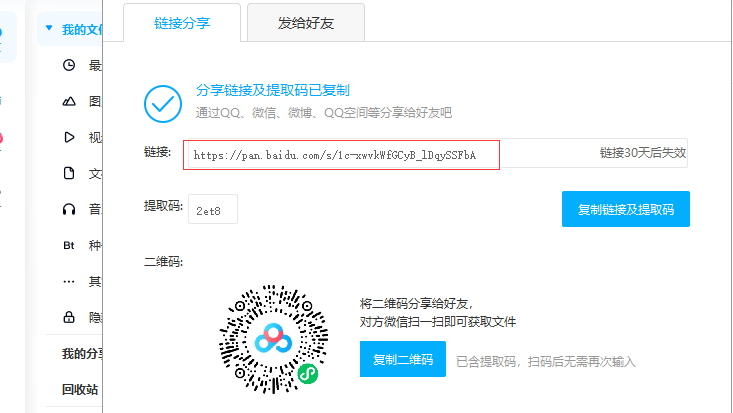
Task: Open the videos play icon
Action: [x=69, y=137]
